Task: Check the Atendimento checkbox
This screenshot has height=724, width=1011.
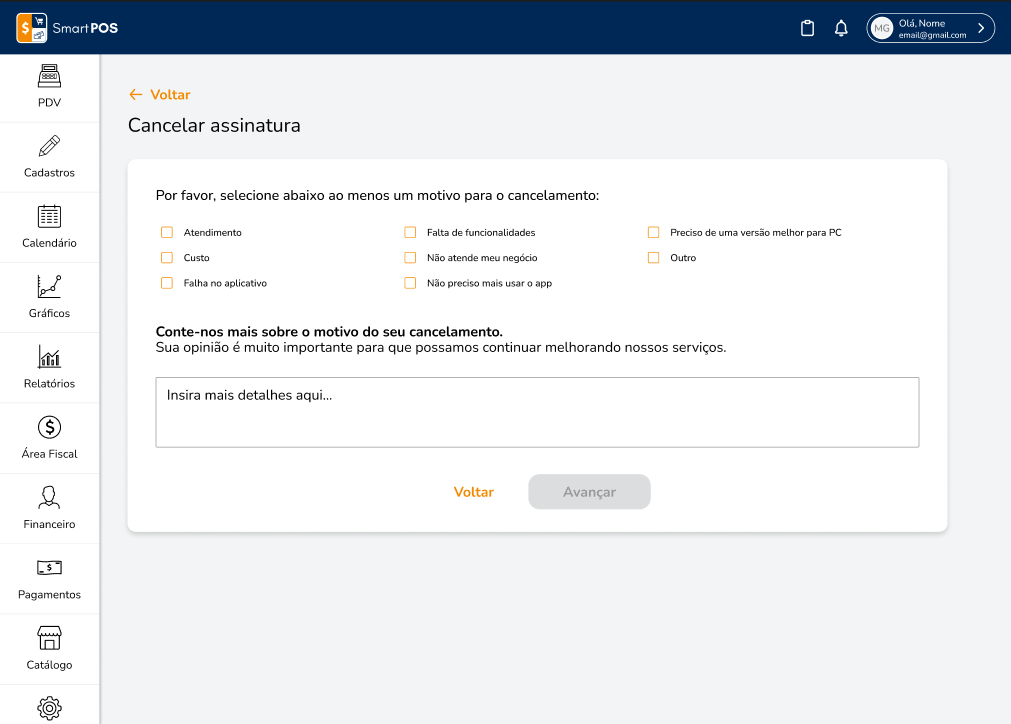Action: (167, 232)
